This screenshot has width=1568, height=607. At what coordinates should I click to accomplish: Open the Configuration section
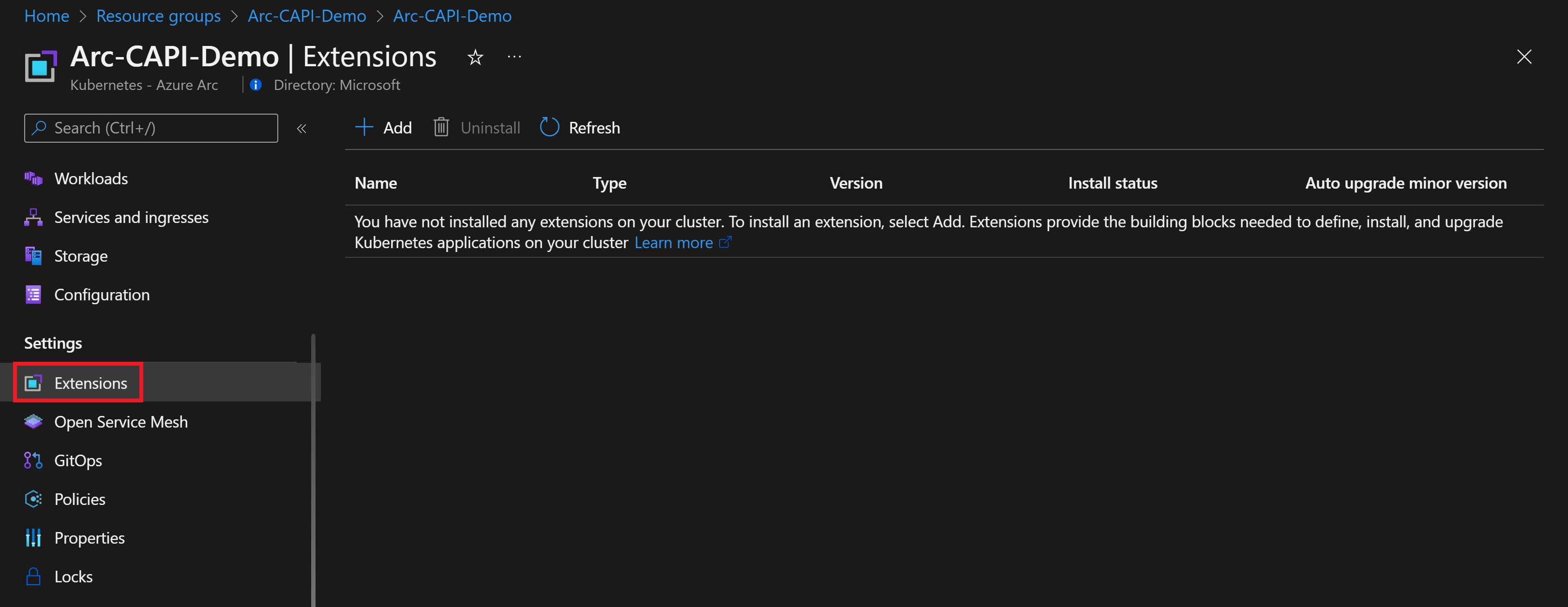coord(102,295)
